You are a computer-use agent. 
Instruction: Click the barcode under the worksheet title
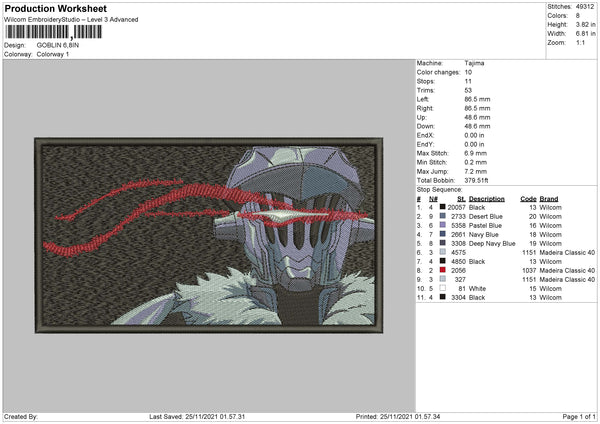[54, 32]
